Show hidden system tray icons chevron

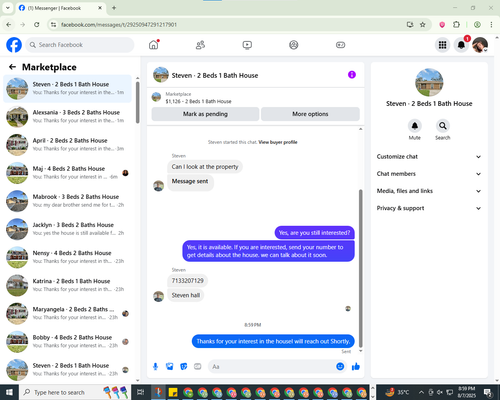click(x=421, y=392)
